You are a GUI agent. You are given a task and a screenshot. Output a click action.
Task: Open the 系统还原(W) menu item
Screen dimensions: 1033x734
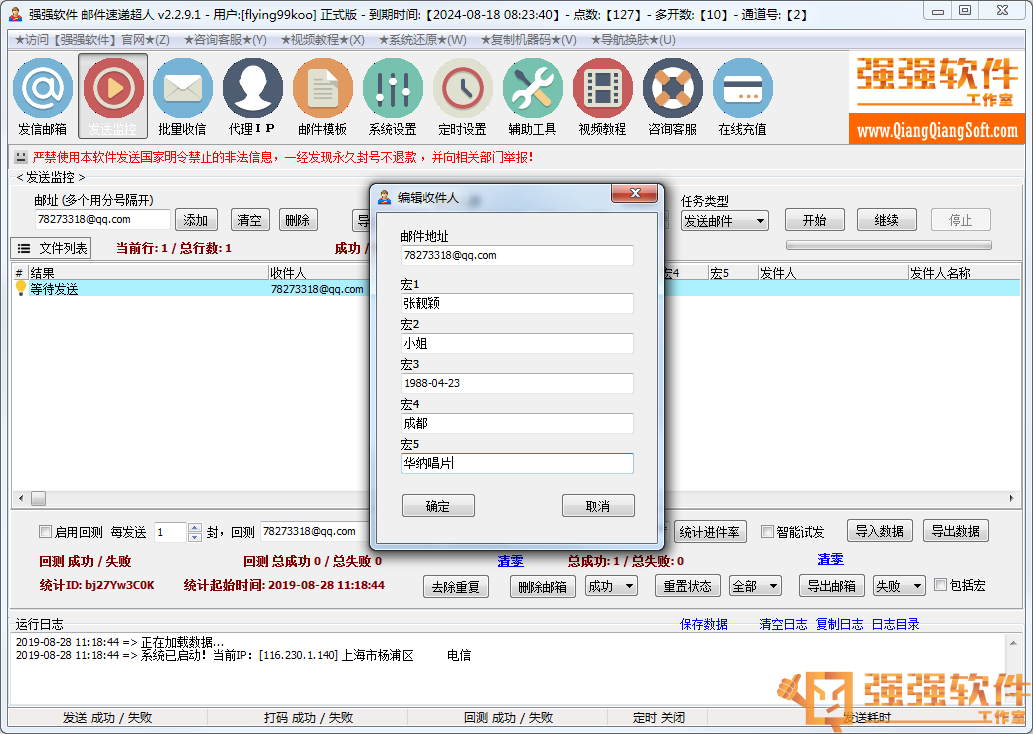pyautogui.click(x=422, y=40)
